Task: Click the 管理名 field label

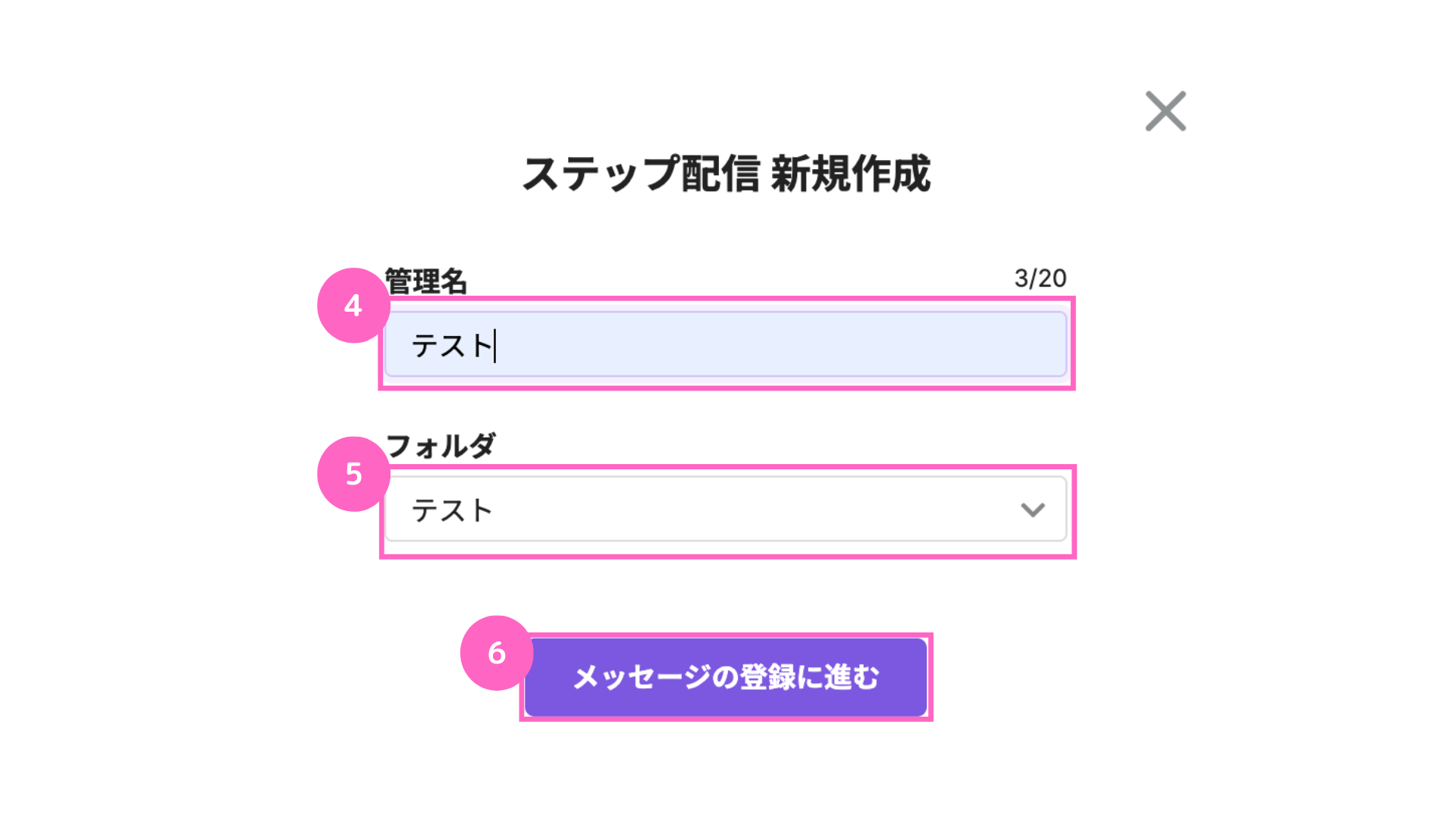Action: click(425, 281)
